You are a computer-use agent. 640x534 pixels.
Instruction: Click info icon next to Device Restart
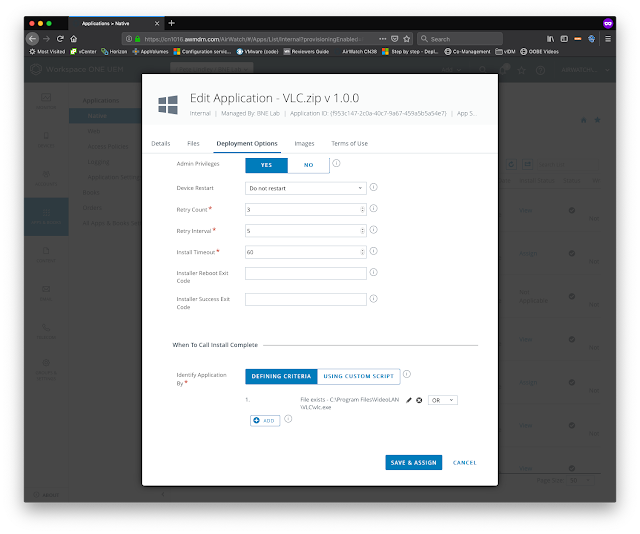click(373, 187)
